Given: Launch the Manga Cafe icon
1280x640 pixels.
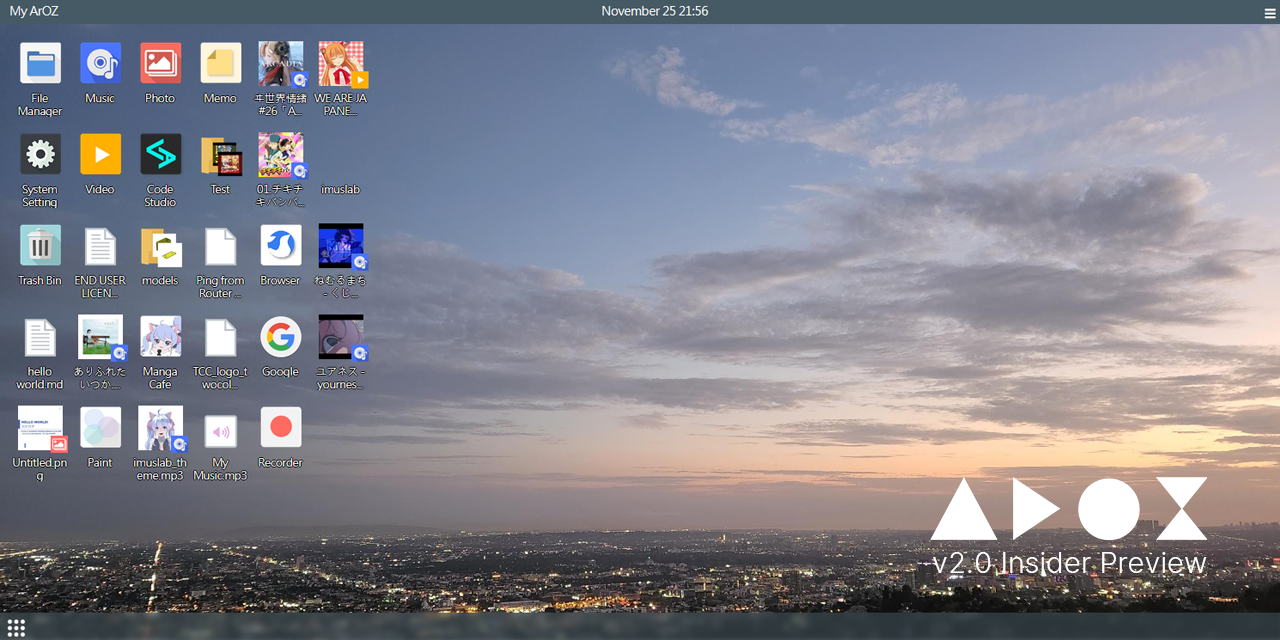Looking at the screenshot, I should (160, 337).
